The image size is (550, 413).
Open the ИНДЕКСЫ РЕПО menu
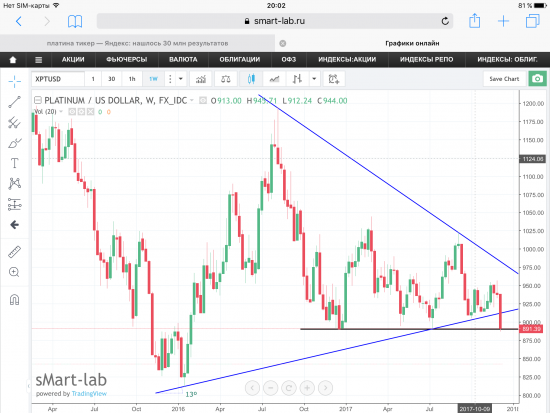point(427,60)
